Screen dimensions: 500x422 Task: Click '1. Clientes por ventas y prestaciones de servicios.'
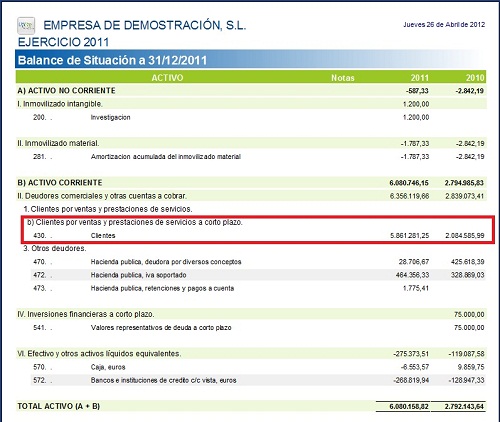pyautogui.click(x=108, y=209)
